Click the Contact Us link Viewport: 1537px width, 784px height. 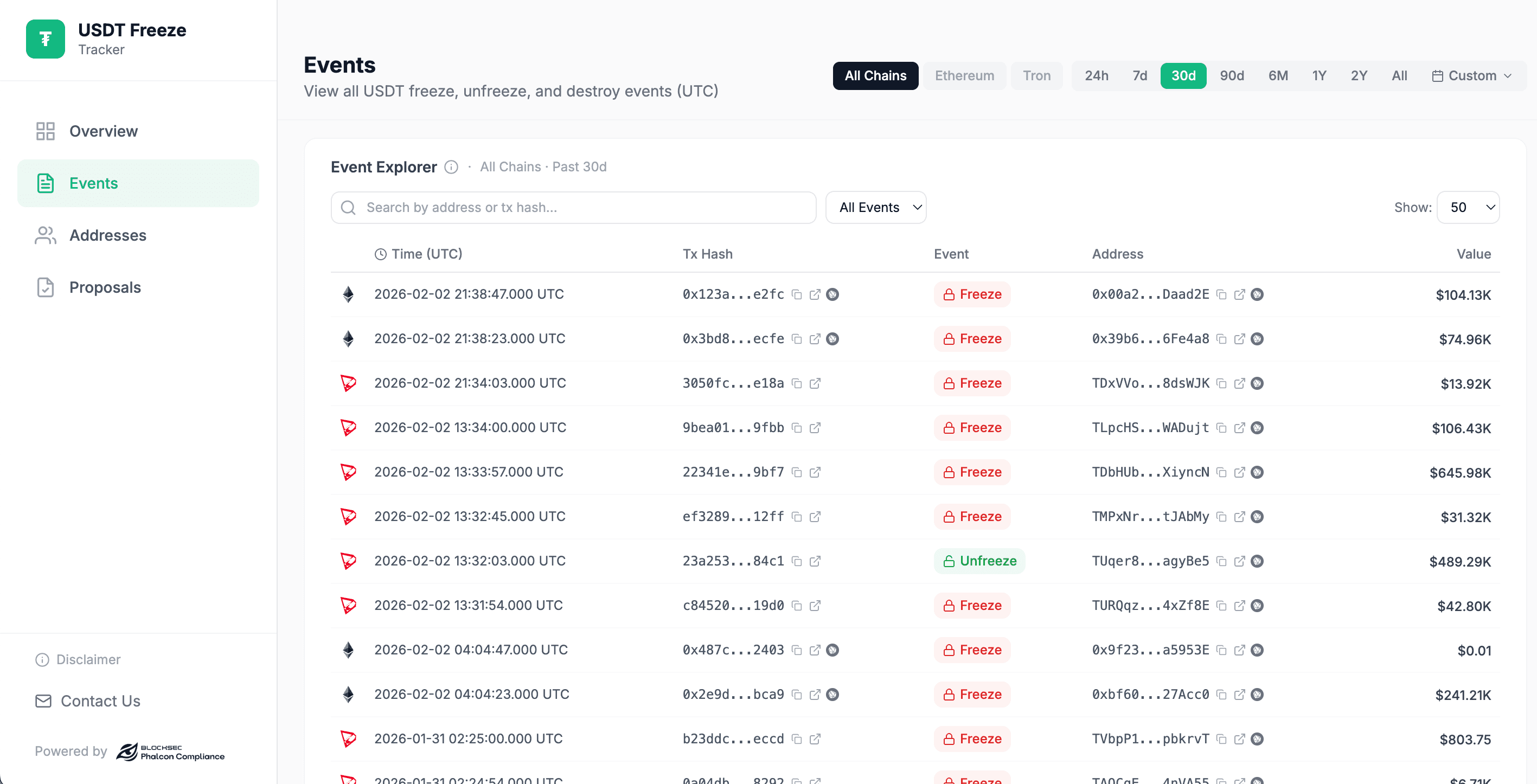(x=100, y=701)
